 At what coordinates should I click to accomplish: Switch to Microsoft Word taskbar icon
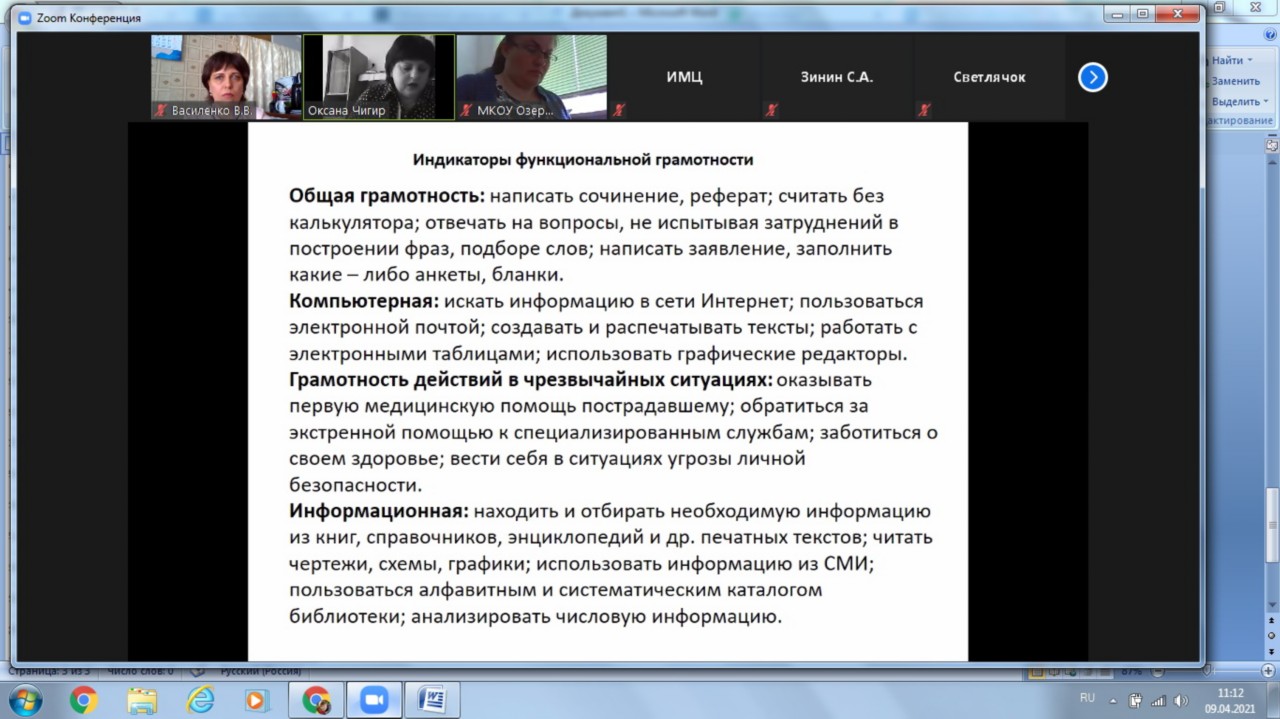coord(432,700)
